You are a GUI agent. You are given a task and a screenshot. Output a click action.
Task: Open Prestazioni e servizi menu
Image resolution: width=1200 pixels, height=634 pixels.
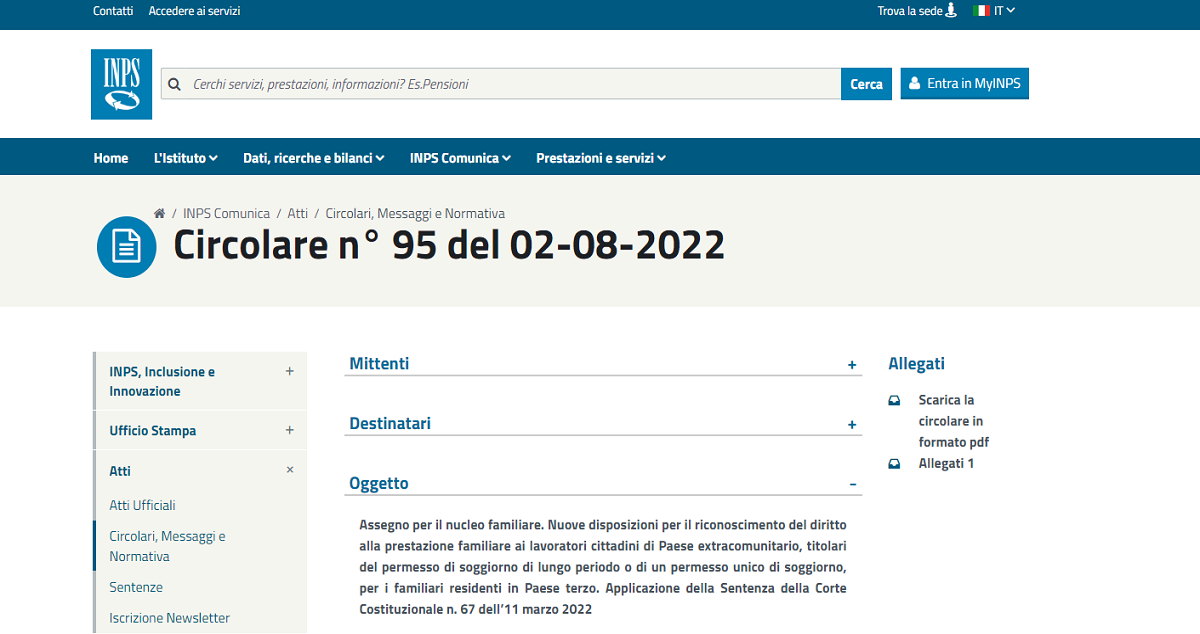[x=600, y=158]
